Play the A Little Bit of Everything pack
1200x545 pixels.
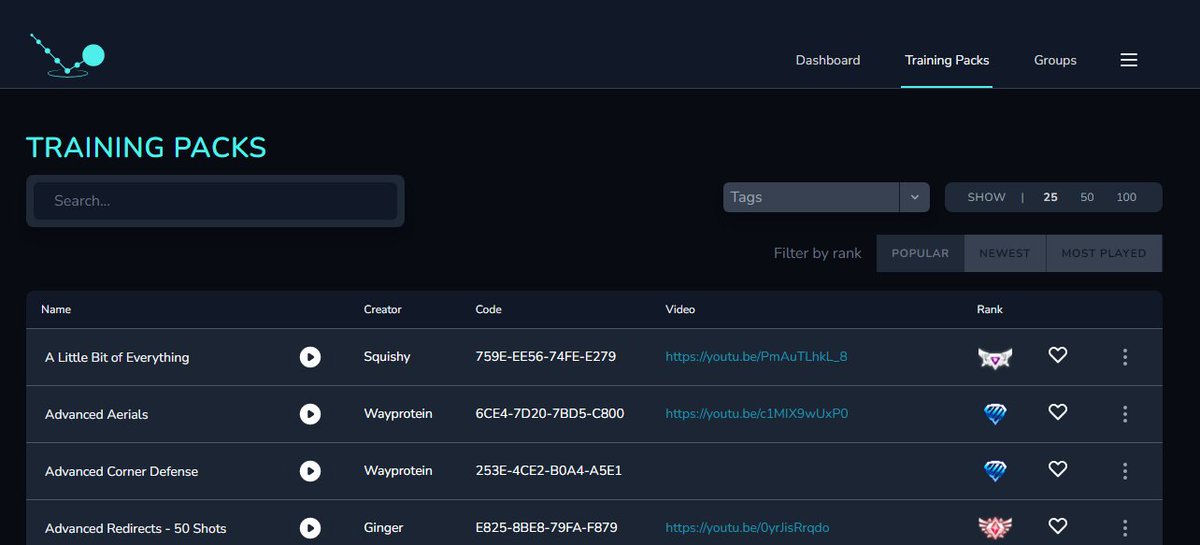click(x=310, y=357)
